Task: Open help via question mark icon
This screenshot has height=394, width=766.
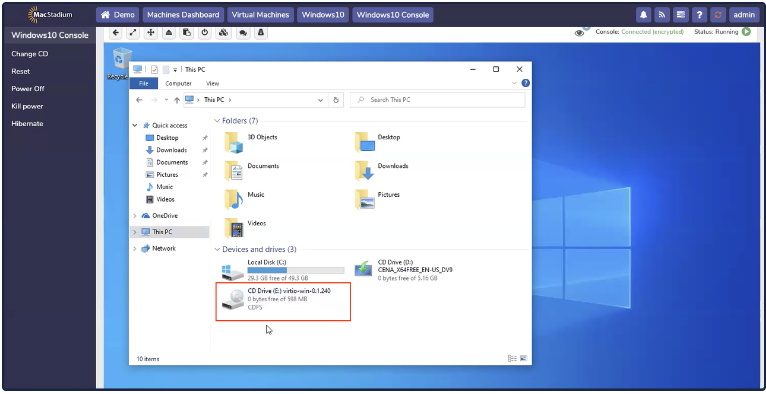Action: (x=700, y=15)
